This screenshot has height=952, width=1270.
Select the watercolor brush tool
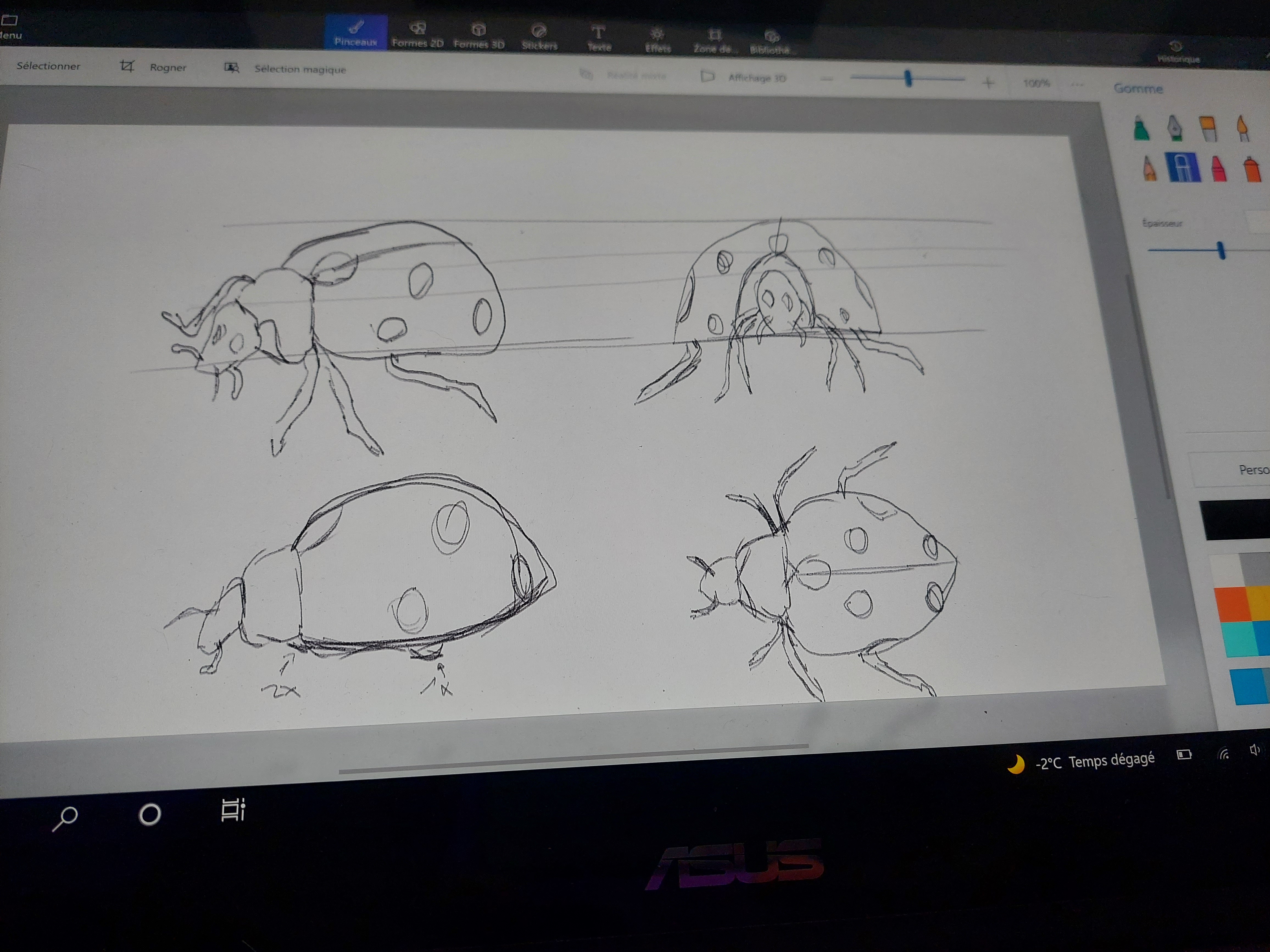coord(1243,128)
